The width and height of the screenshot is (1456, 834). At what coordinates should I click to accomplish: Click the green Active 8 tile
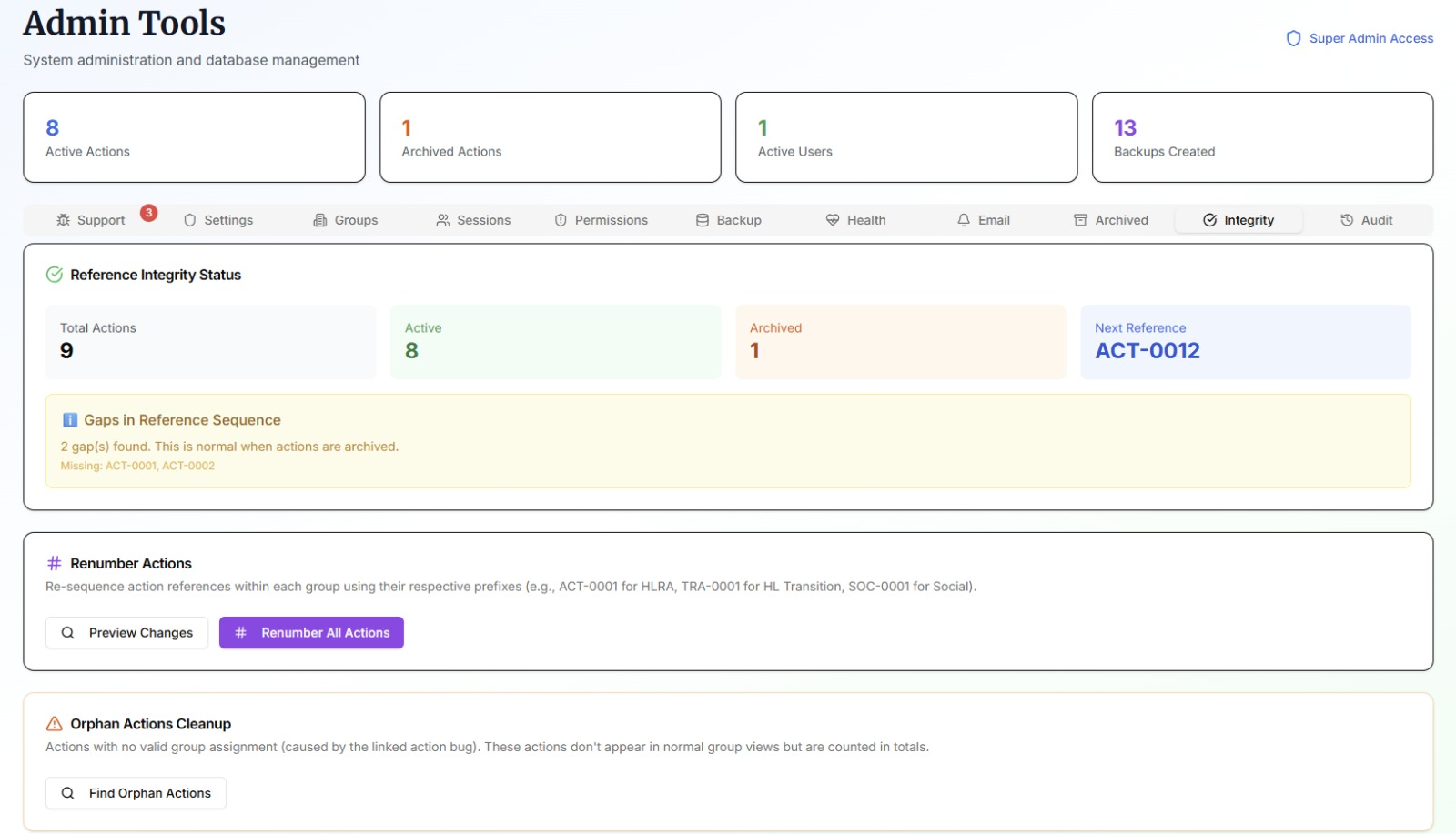click(555, 342)
